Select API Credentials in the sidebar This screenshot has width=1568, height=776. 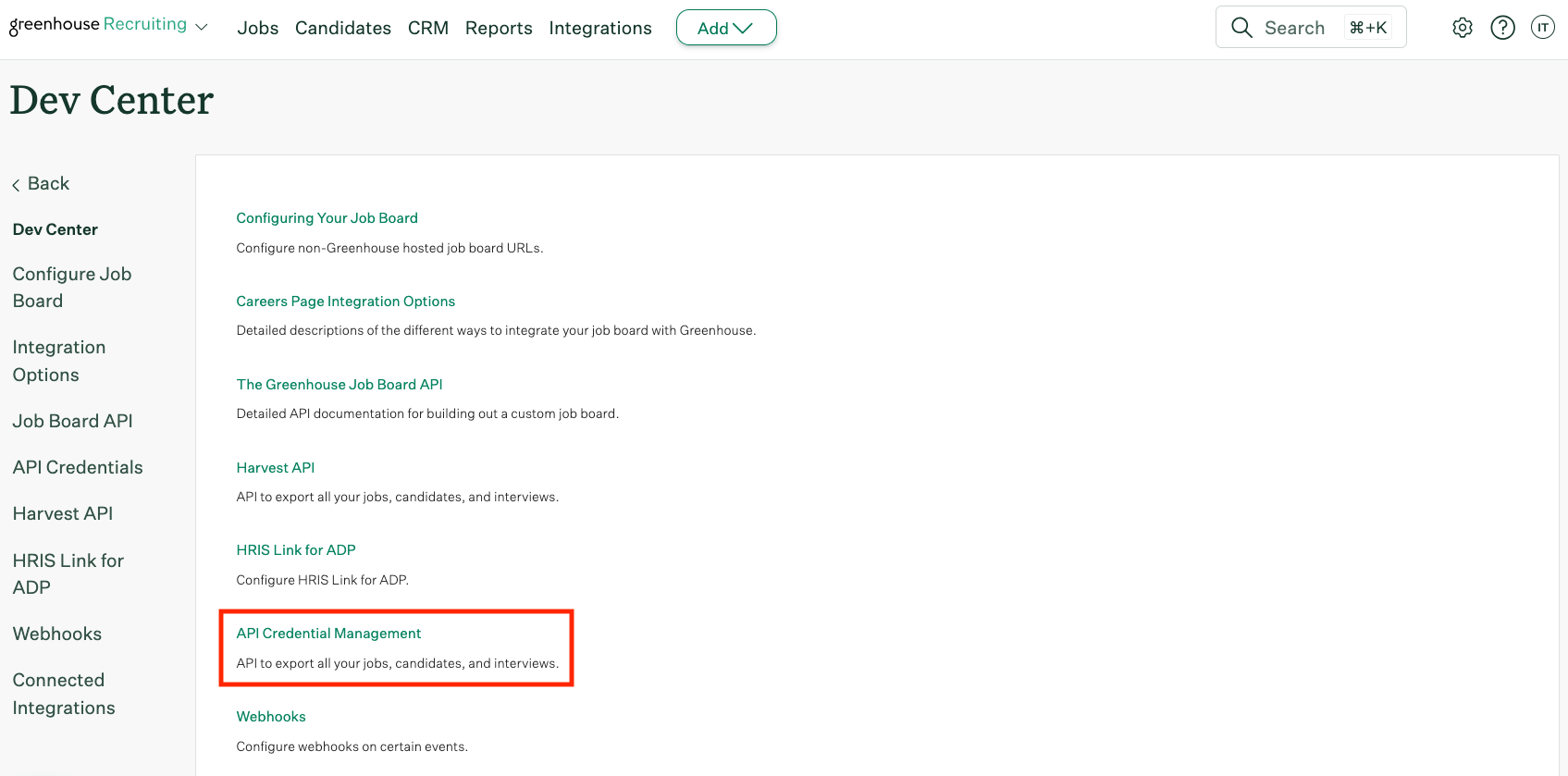point(78,467)
